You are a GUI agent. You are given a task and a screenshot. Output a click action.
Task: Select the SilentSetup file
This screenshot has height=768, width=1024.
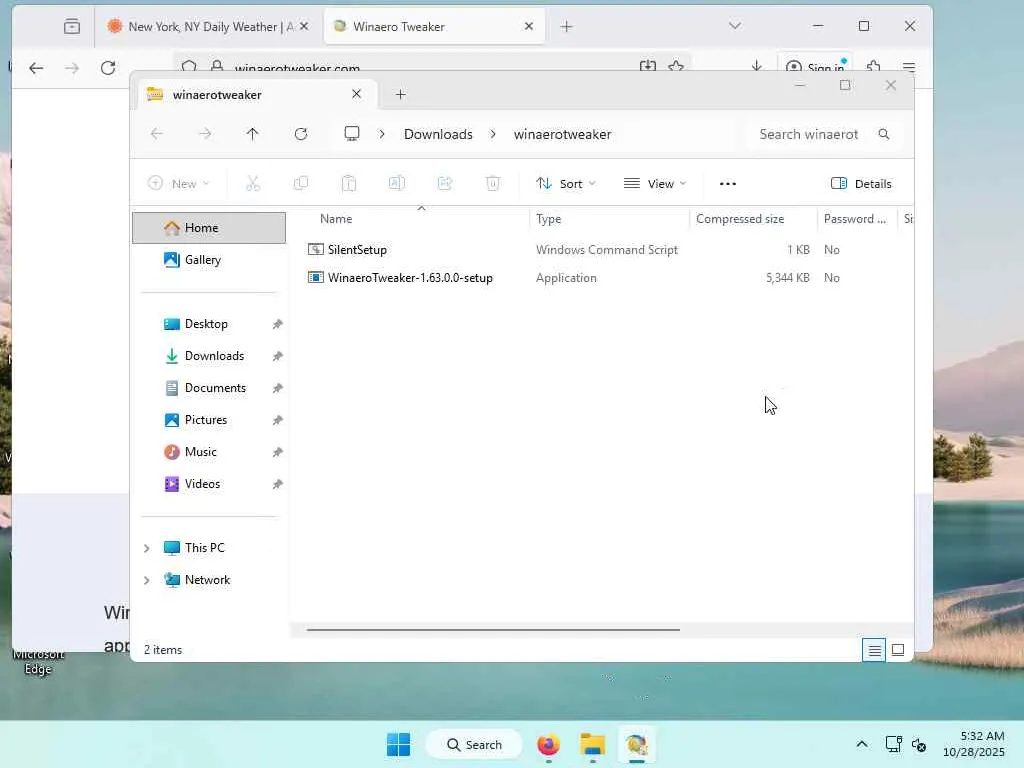pos(357,249)
